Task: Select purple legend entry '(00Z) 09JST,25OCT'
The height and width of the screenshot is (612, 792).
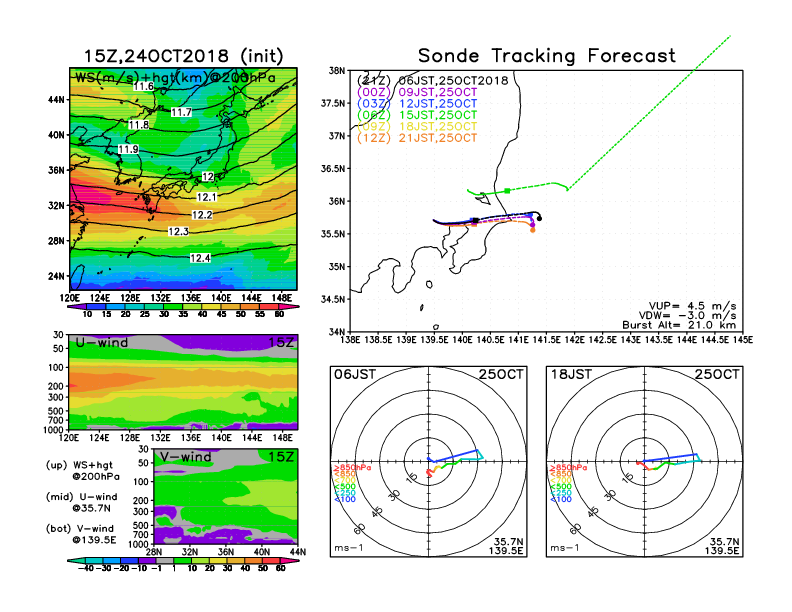Action: (417, 92)
